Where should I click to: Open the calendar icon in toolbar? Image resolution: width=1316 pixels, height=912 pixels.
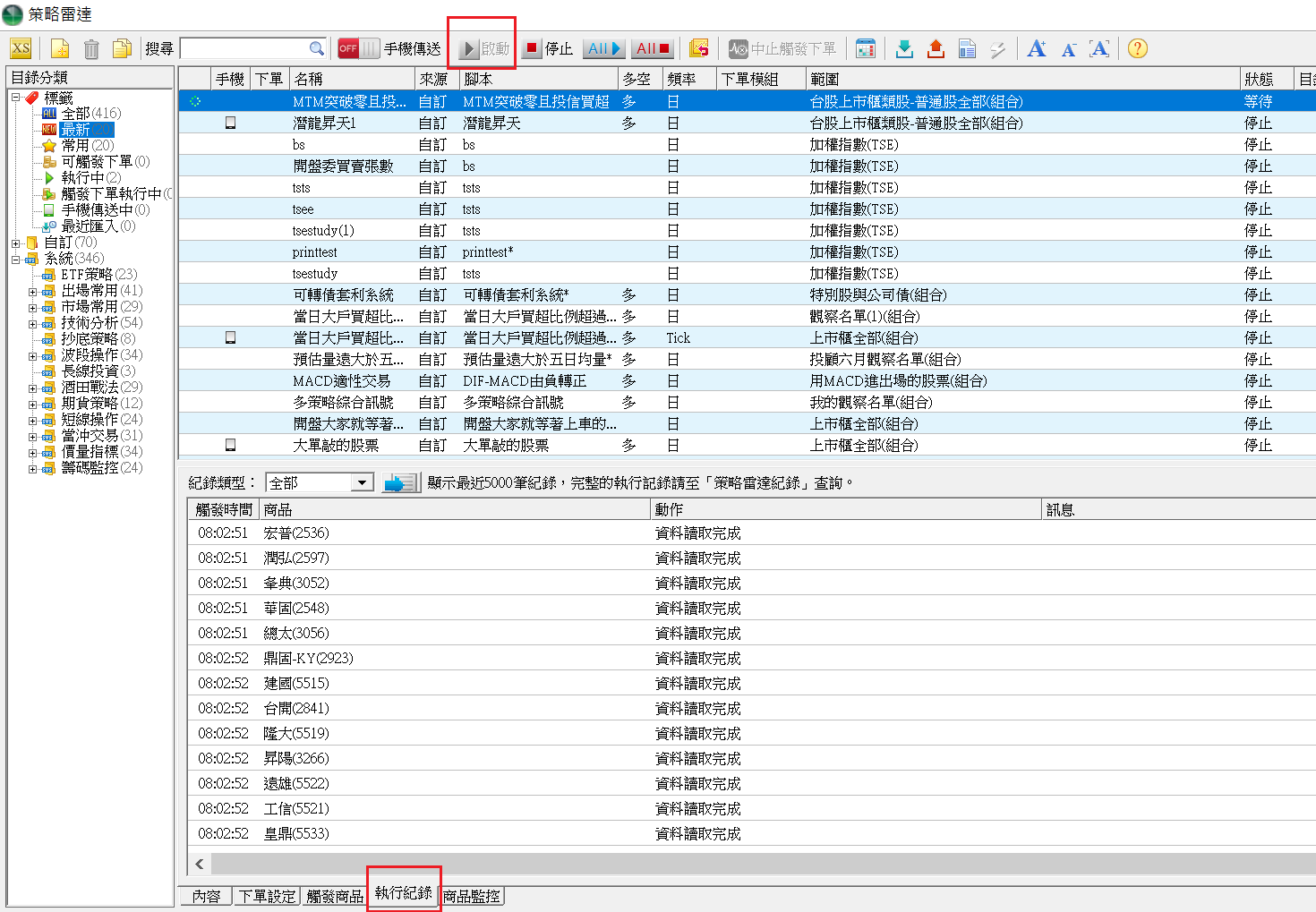[x=865, y=48]
